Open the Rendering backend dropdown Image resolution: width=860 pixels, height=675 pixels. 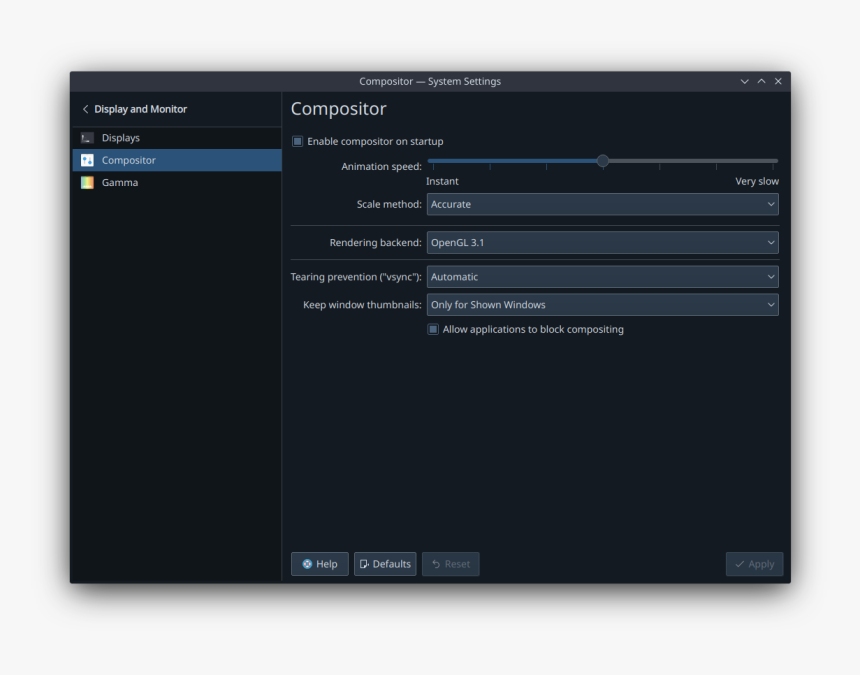pos(602,242)
